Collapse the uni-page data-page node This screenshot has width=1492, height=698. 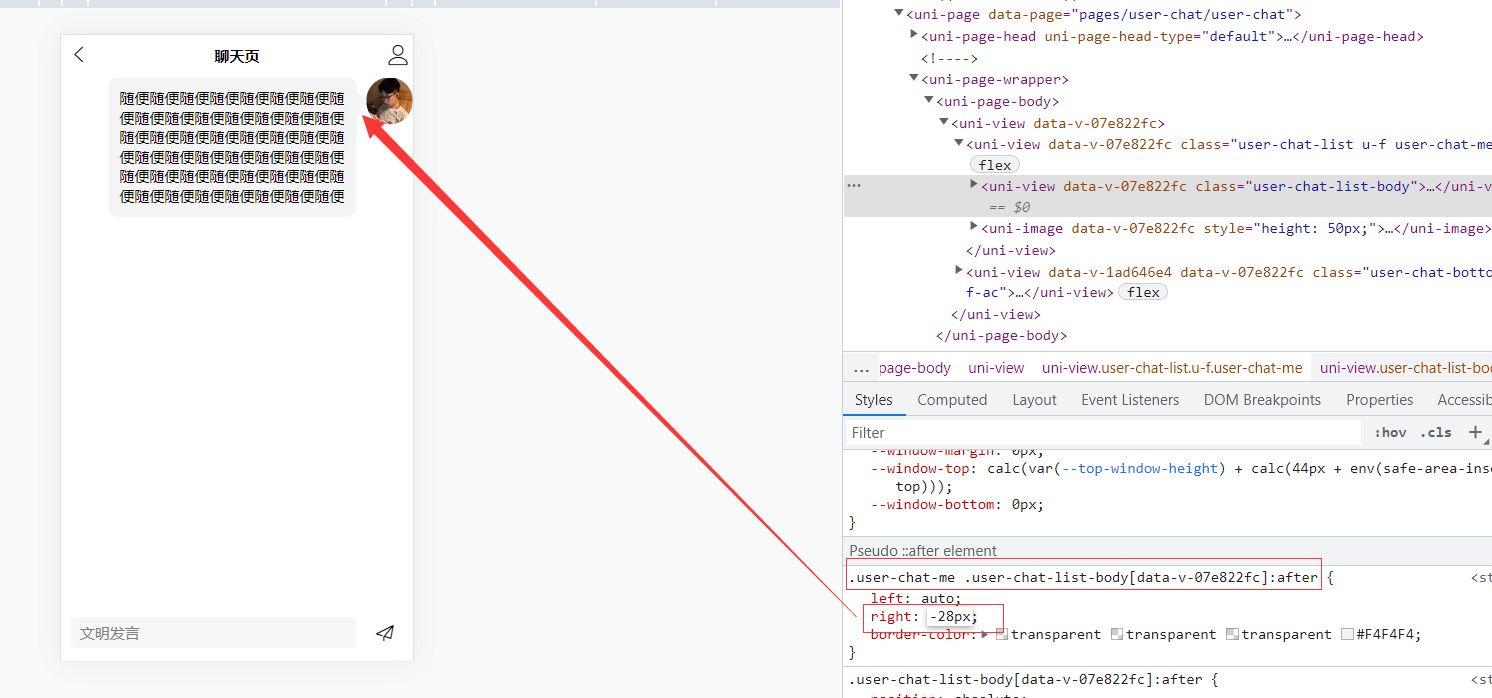click(x=899, y=14)
